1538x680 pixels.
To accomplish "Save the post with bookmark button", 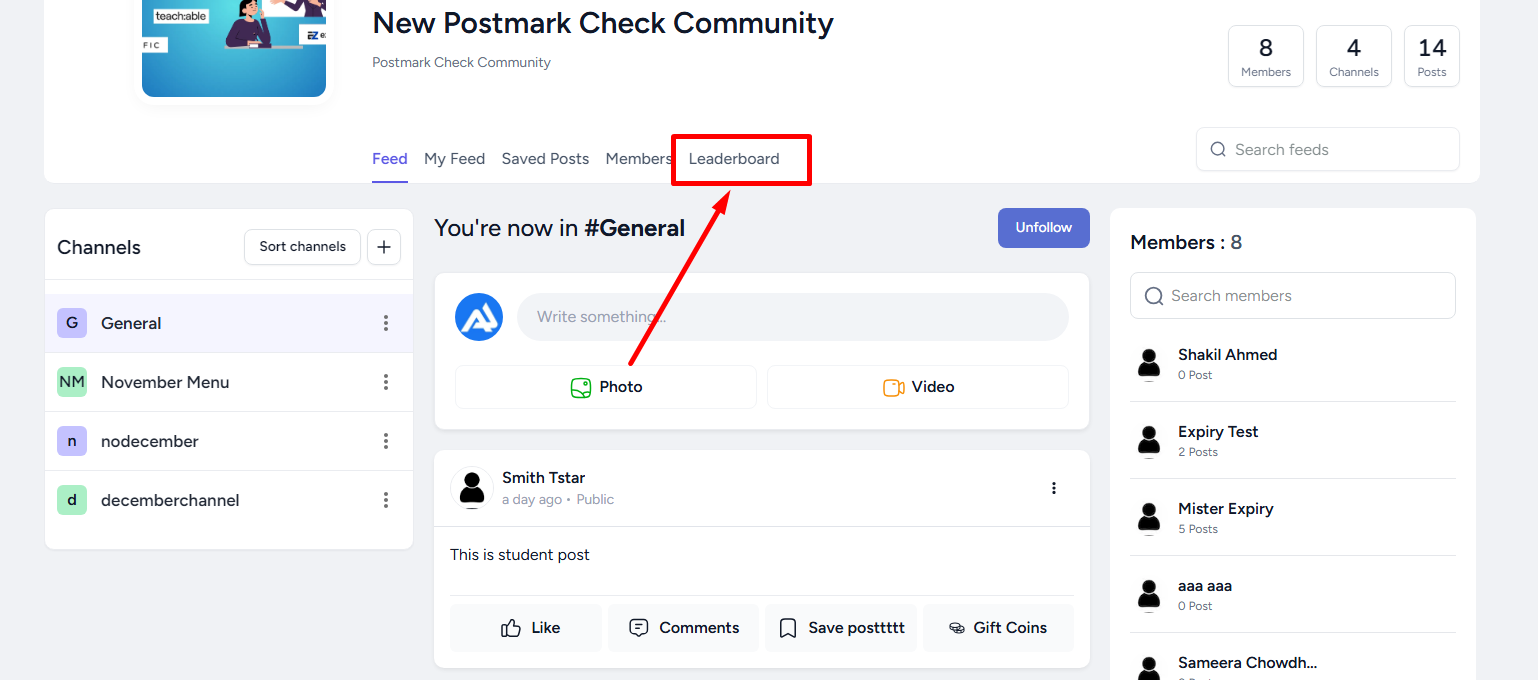I will 841,628.
